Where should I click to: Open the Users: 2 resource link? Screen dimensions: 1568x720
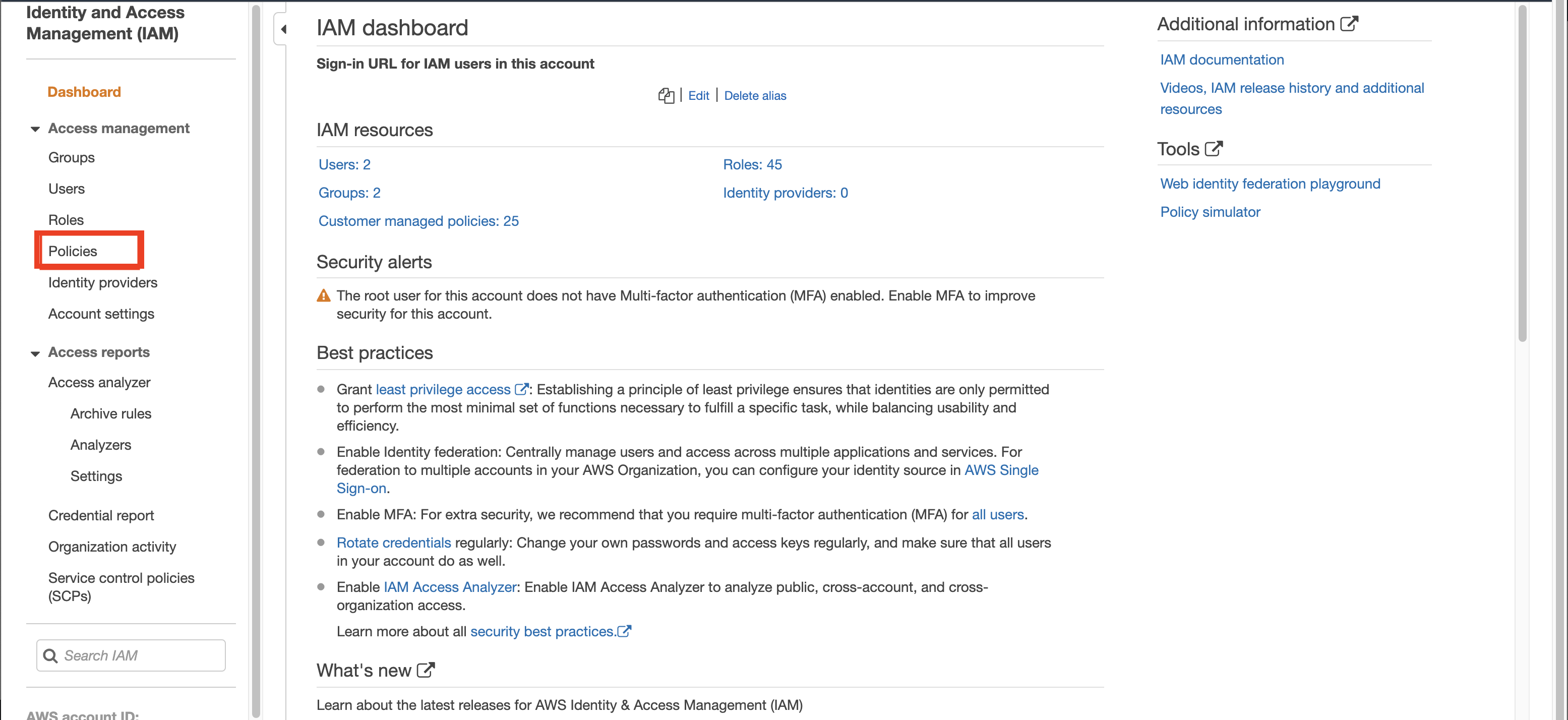pos(344,165)
